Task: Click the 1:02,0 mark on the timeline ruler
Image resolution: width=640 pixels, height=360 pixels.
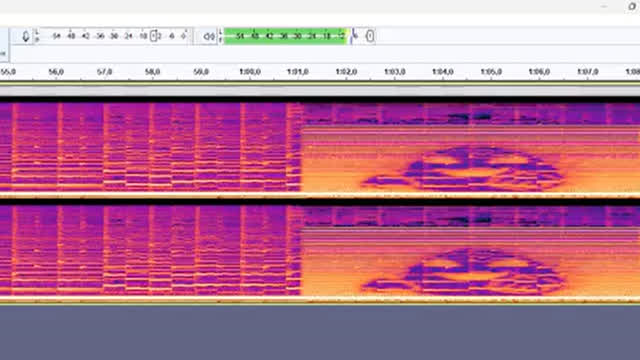Action: (347, 72)
